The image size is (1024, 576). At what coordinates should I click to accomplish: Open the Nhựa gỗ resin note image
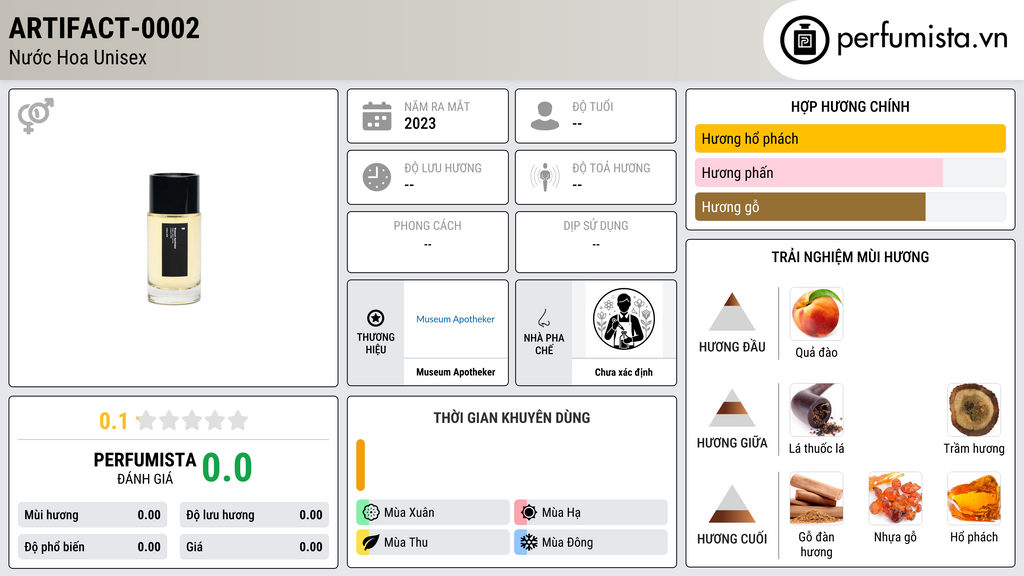(x=895, y=498)
